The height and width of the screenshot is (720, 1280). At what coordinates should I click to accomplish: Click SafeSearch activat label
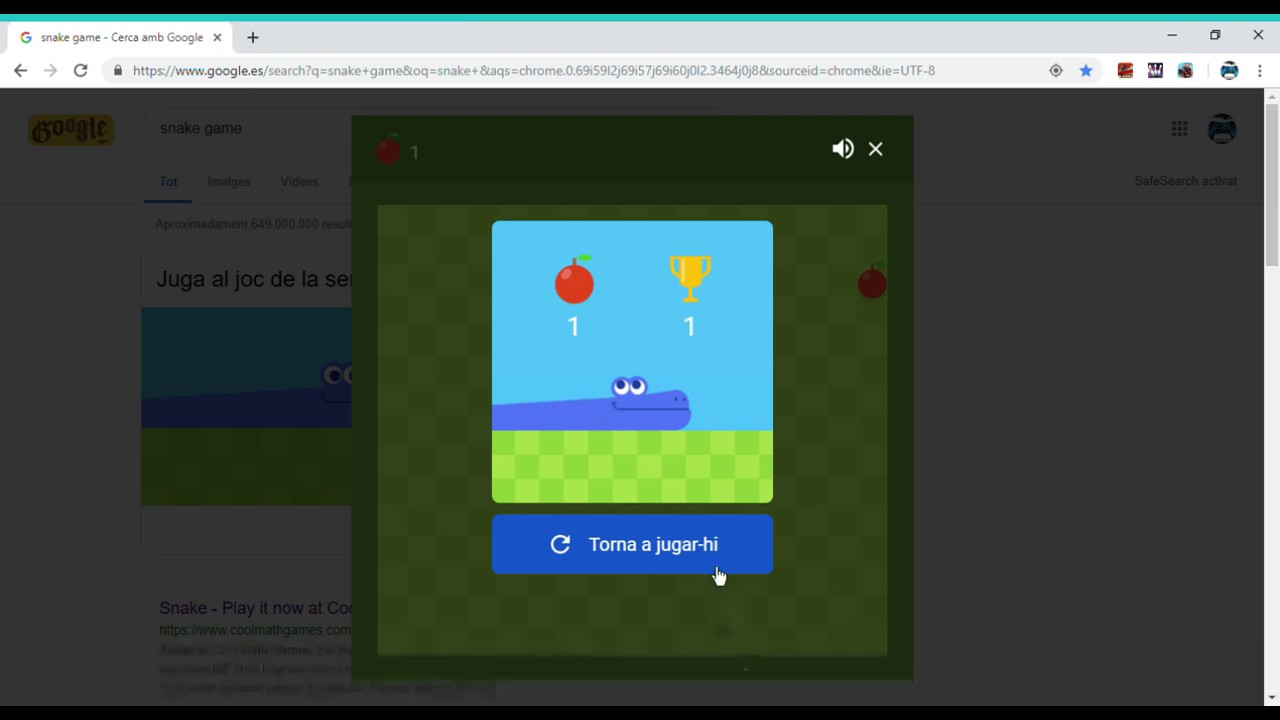1186,181
